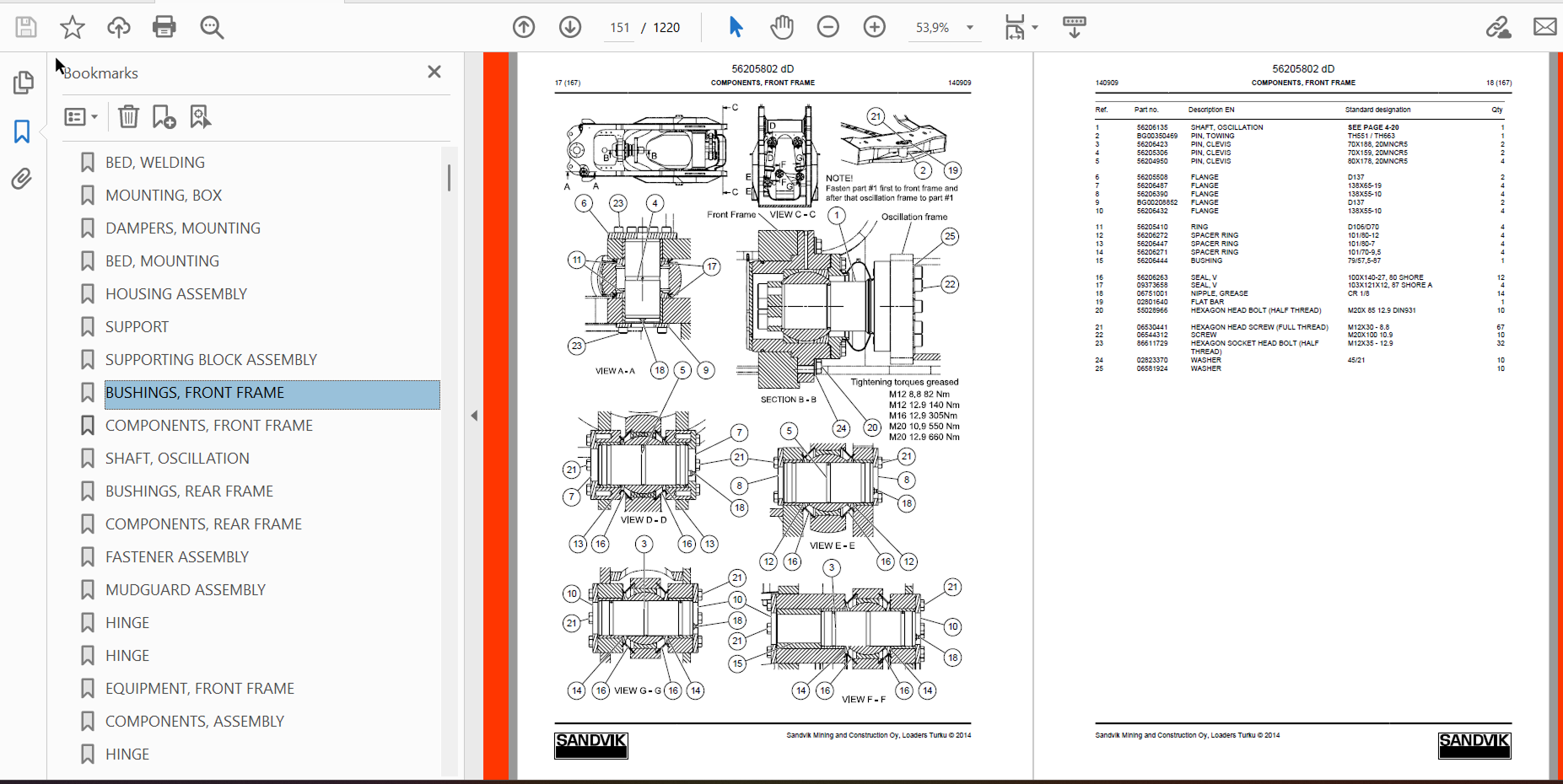Open the bookmark options dropdown menu

(82, 116)
